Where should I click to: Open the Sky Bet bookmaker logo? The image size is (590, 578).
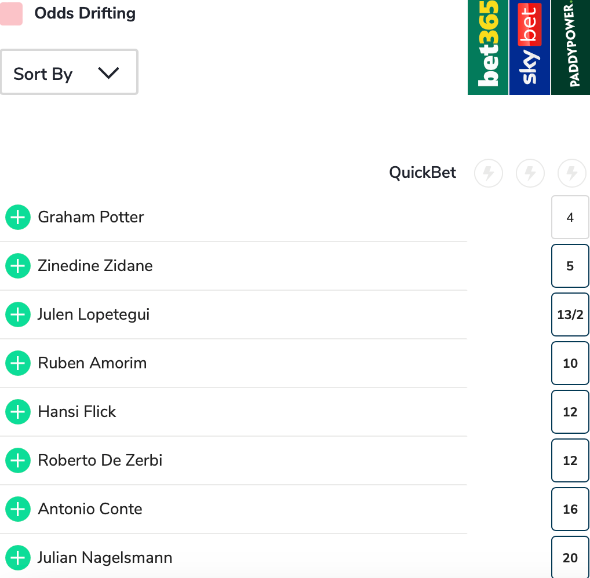click(529, 47)
